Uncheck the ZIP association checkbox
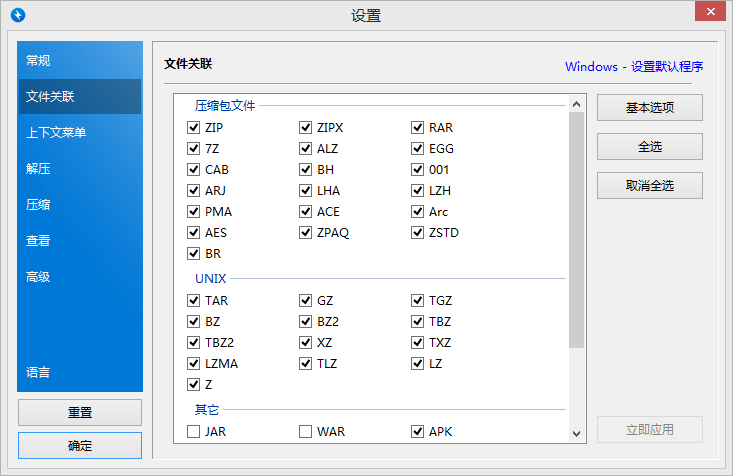The width and height of the screenshot is (733, 476). tap(194, 127)
